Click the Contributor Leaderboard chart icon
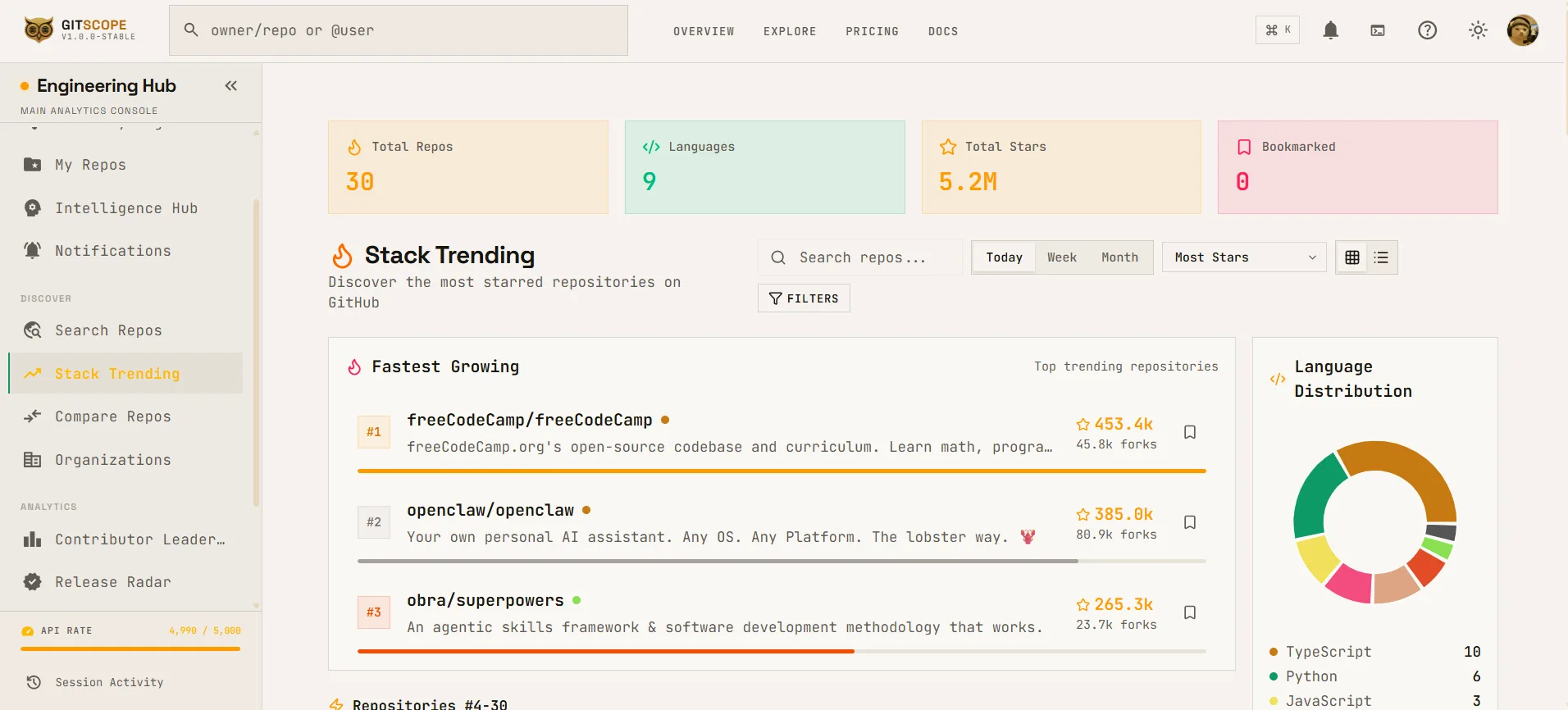This screenshot has height=710, width=1568. [x=32, y=539]
